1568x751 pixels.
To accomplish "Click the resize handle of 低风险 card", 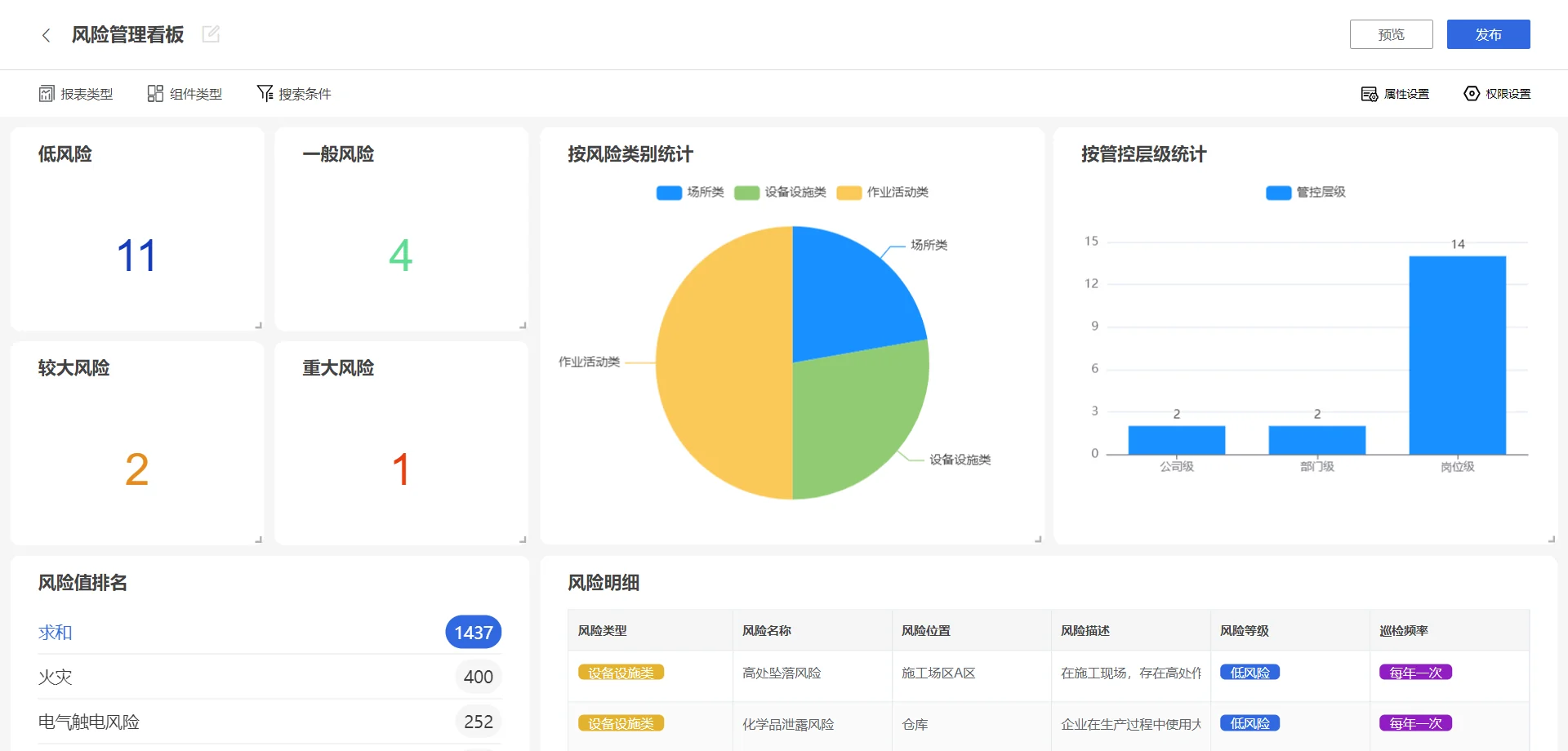I will point(258,325).
